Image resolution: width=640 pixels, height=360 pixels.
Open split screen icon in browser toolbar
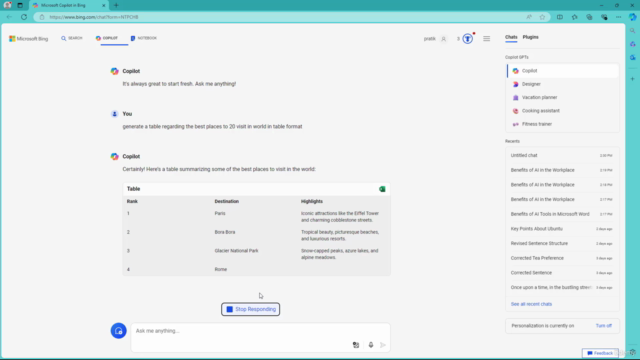560,17
